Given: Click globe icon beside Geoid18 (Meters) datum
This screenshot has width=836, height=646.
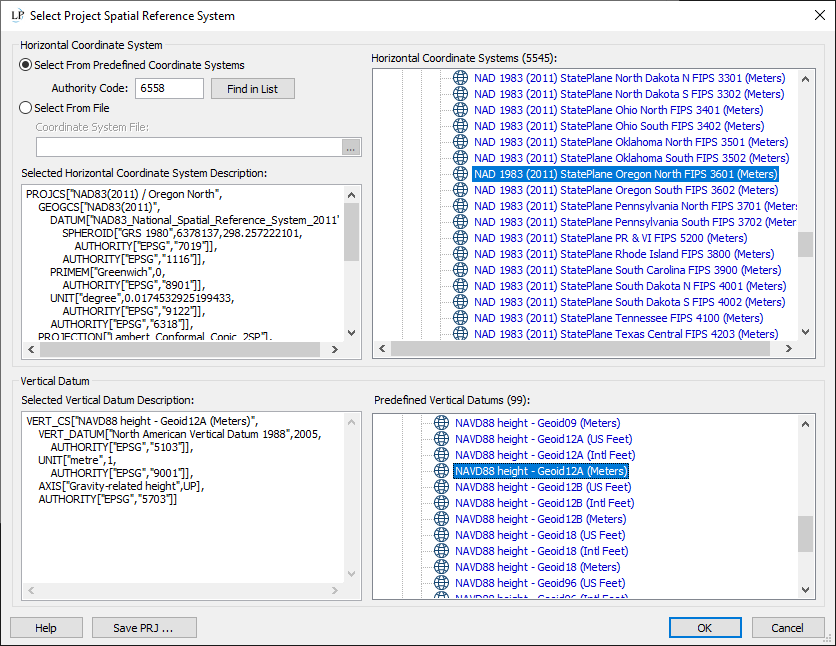Looking at the screenshot, I should [x=441, y=567].
